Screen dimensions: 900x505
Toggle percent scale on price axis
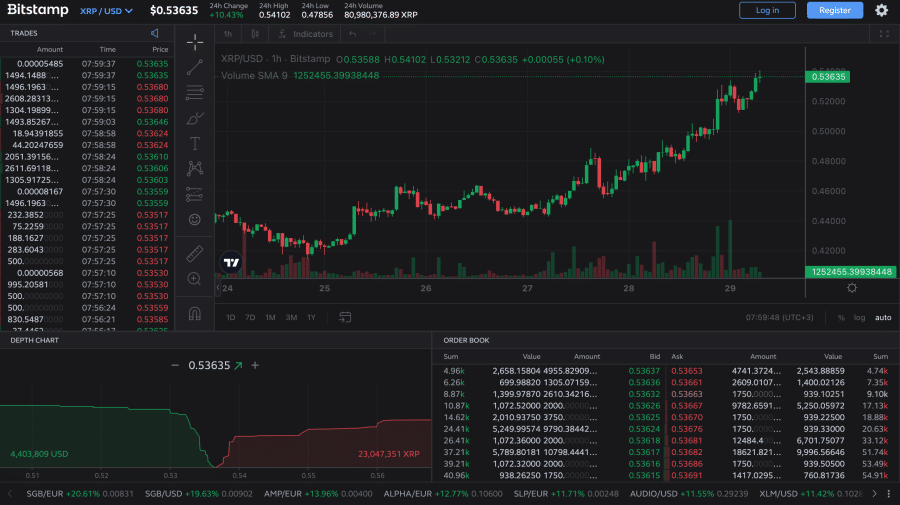point(841,317)
